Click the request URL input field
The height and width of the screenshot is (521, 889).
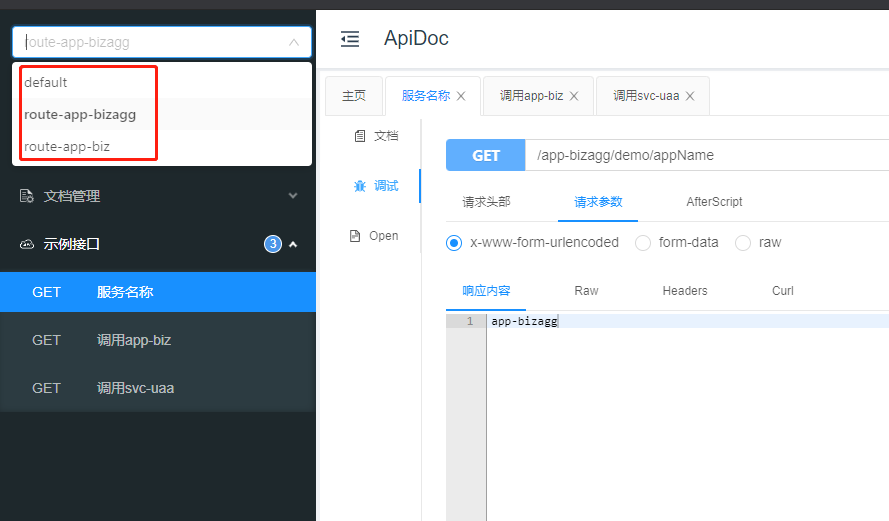[700, 156]
